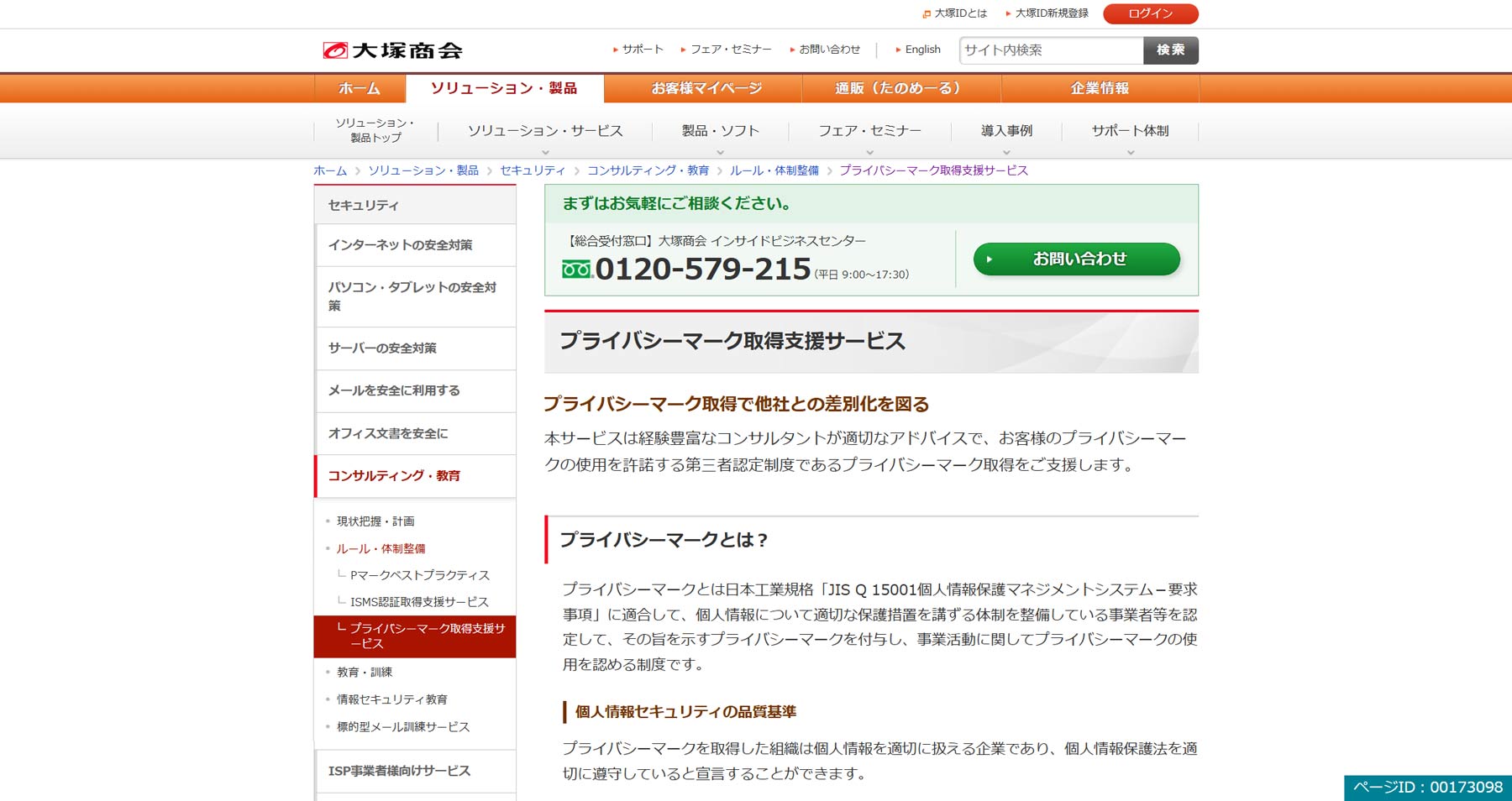This screenshot has width=1512, height=801.
Task: Open ルール・体制整備 sidebar item
Action: point(381,548)
